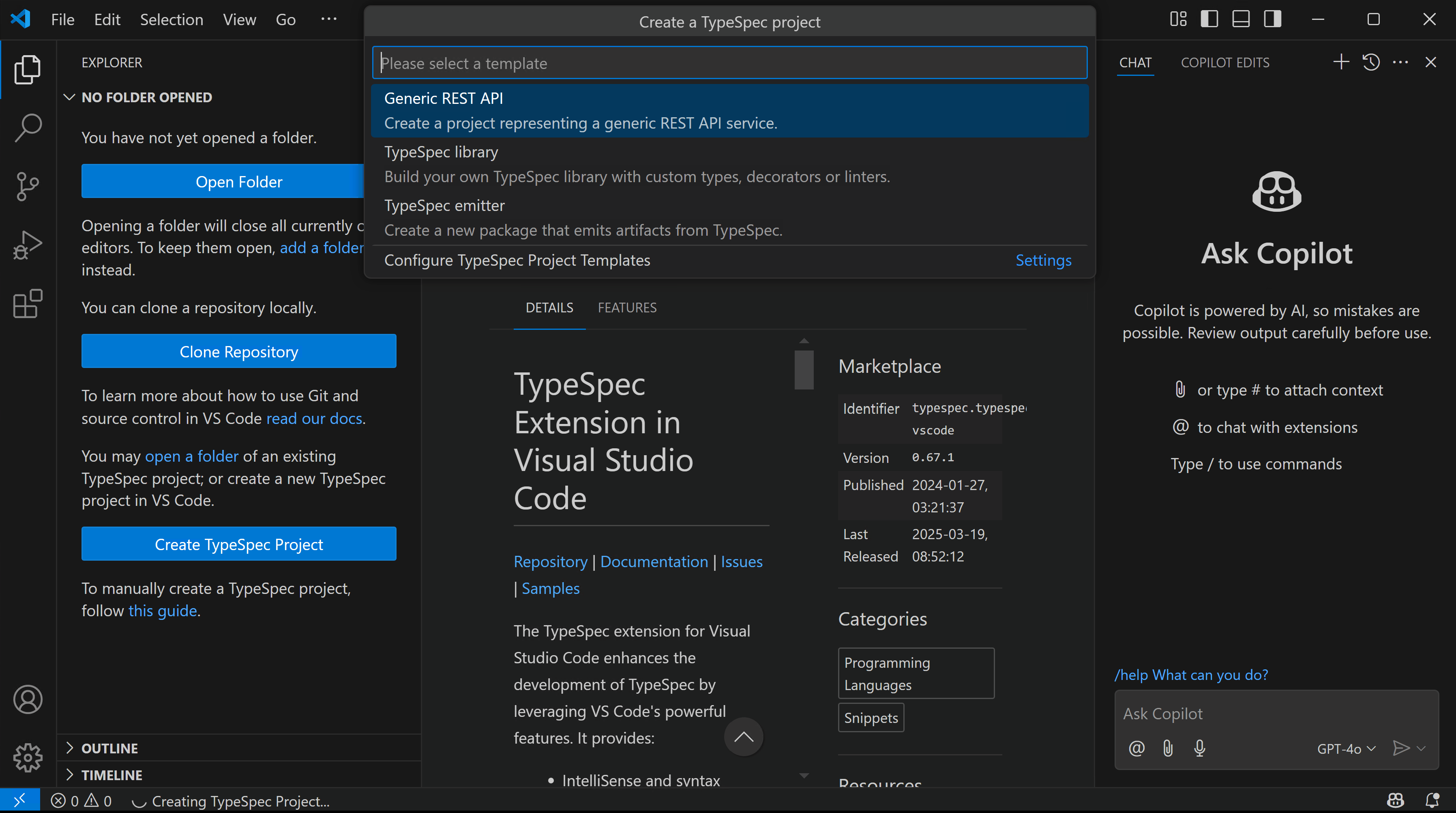Screen dimensions: 1456x813
Task: Focus the Ask Copilot input field
Action: [1276, 714]
